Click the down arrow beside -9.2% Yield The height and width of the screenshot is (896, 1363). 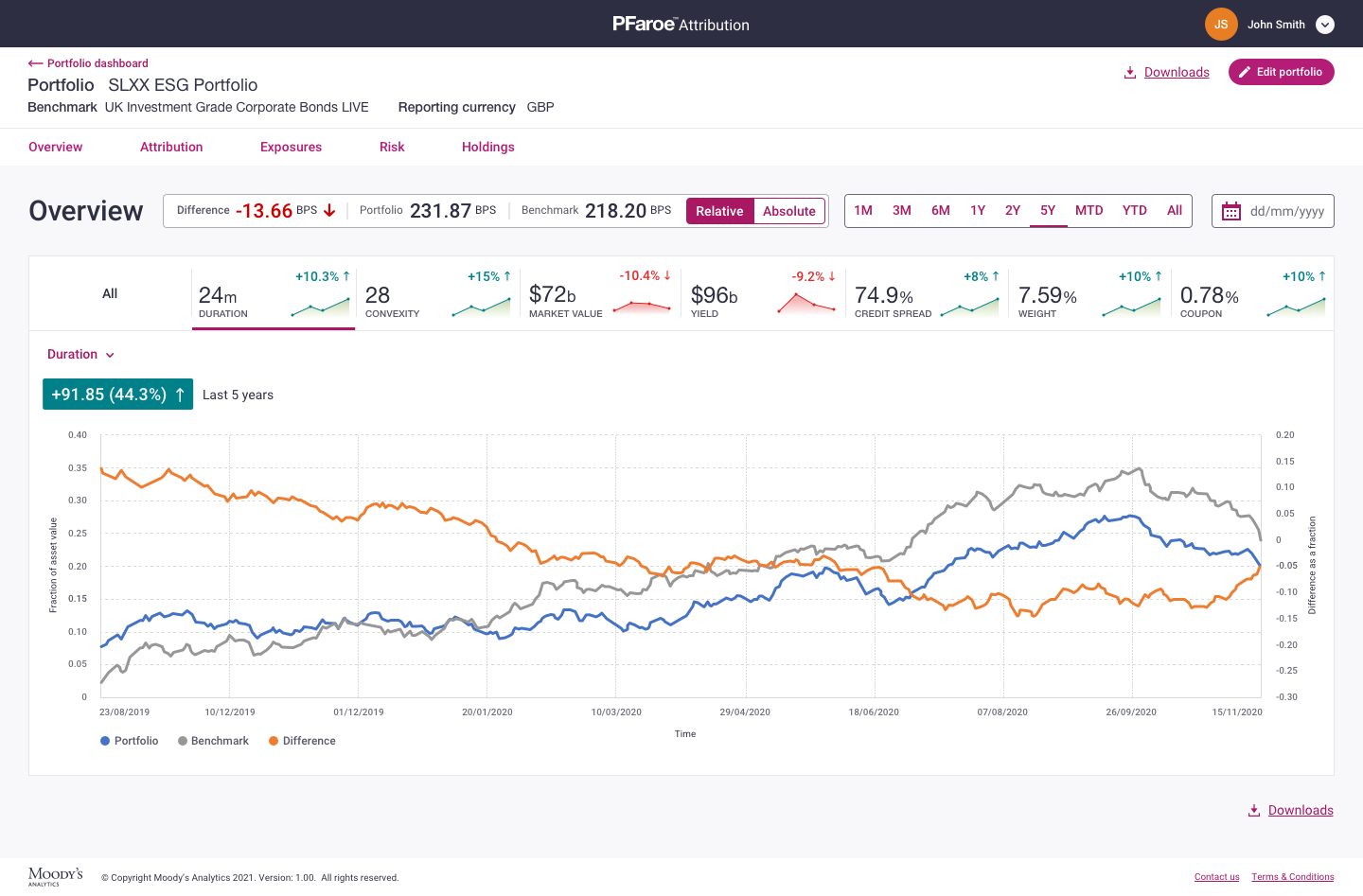click(x=832, y=276)
